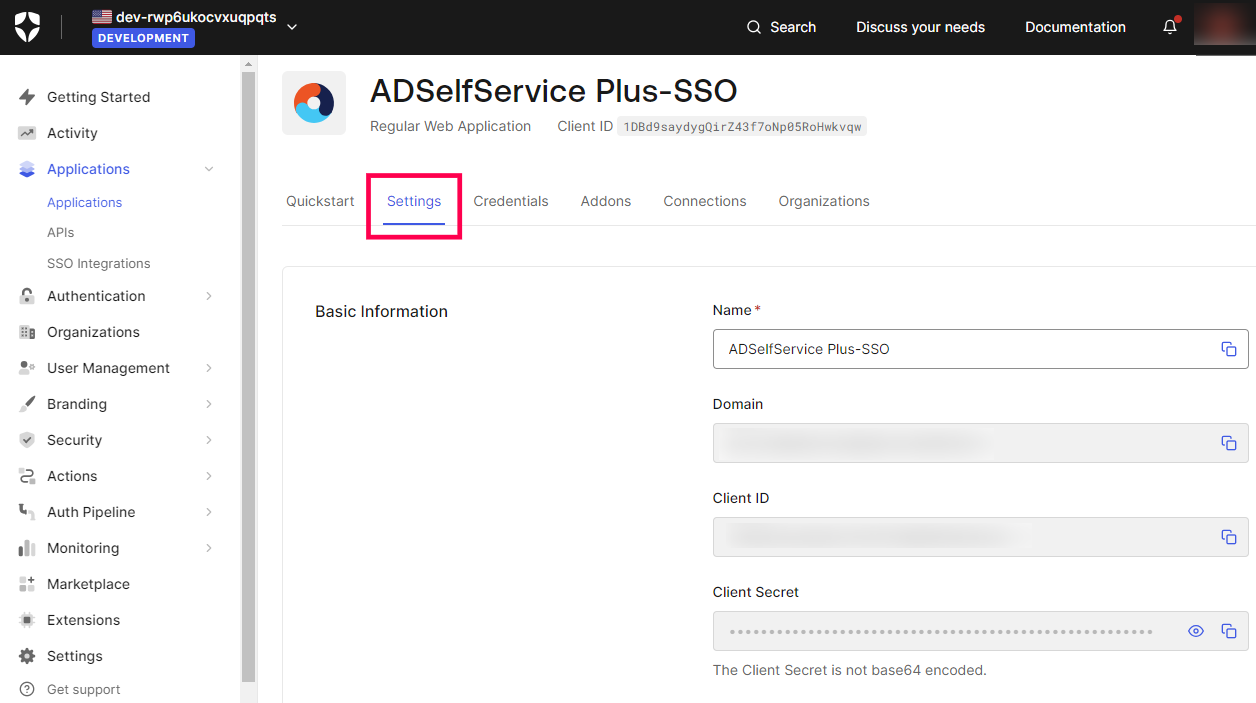Reveal the Client Secret with eye icon
Image resolution: width=1256 pixels, height=703 pixels.
[x=1195, y=631]
